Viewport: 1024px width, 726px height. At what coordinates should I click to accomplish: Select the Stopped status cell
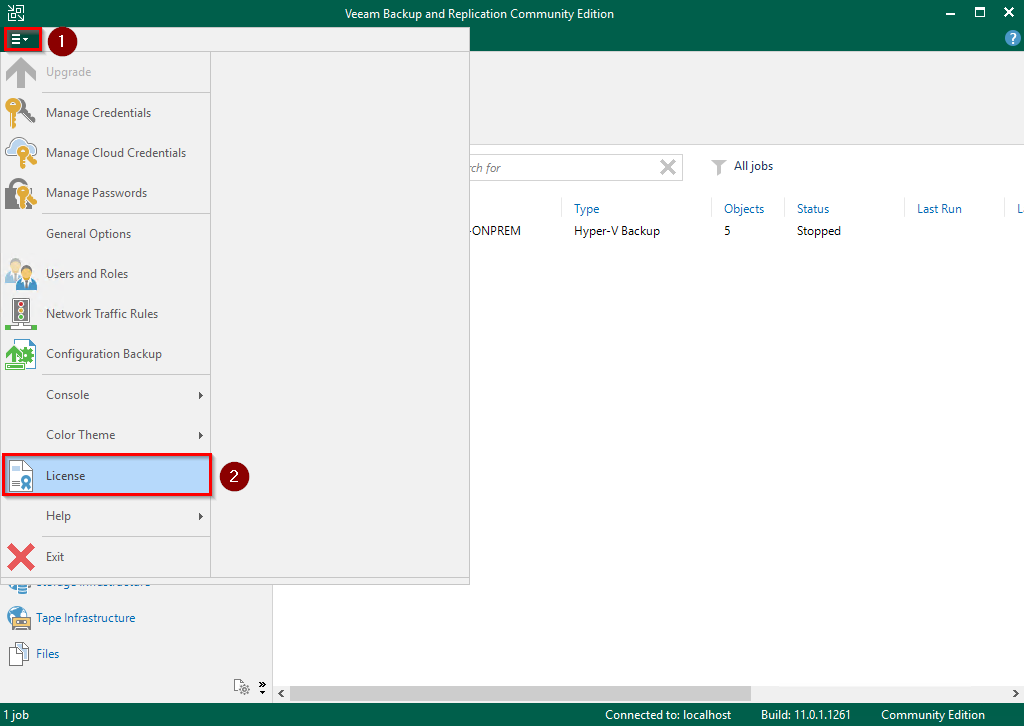818,231
